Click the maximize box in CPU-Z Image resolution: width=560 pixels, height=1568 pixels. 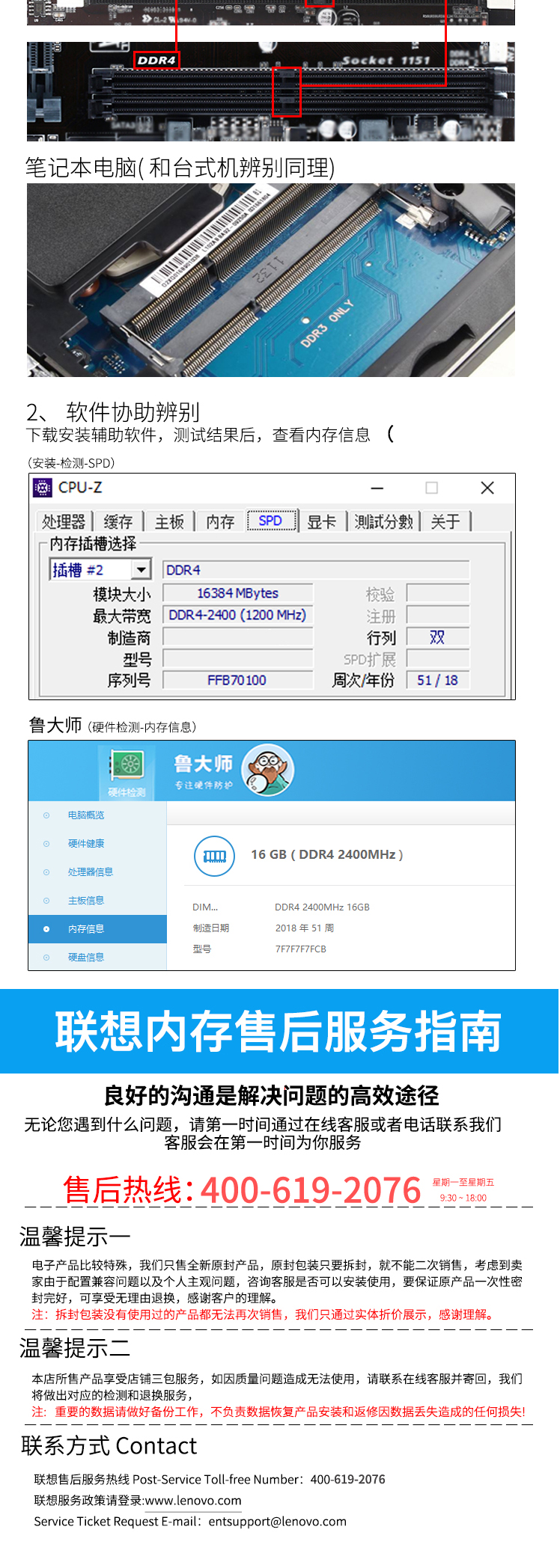[x=431, y=488]
